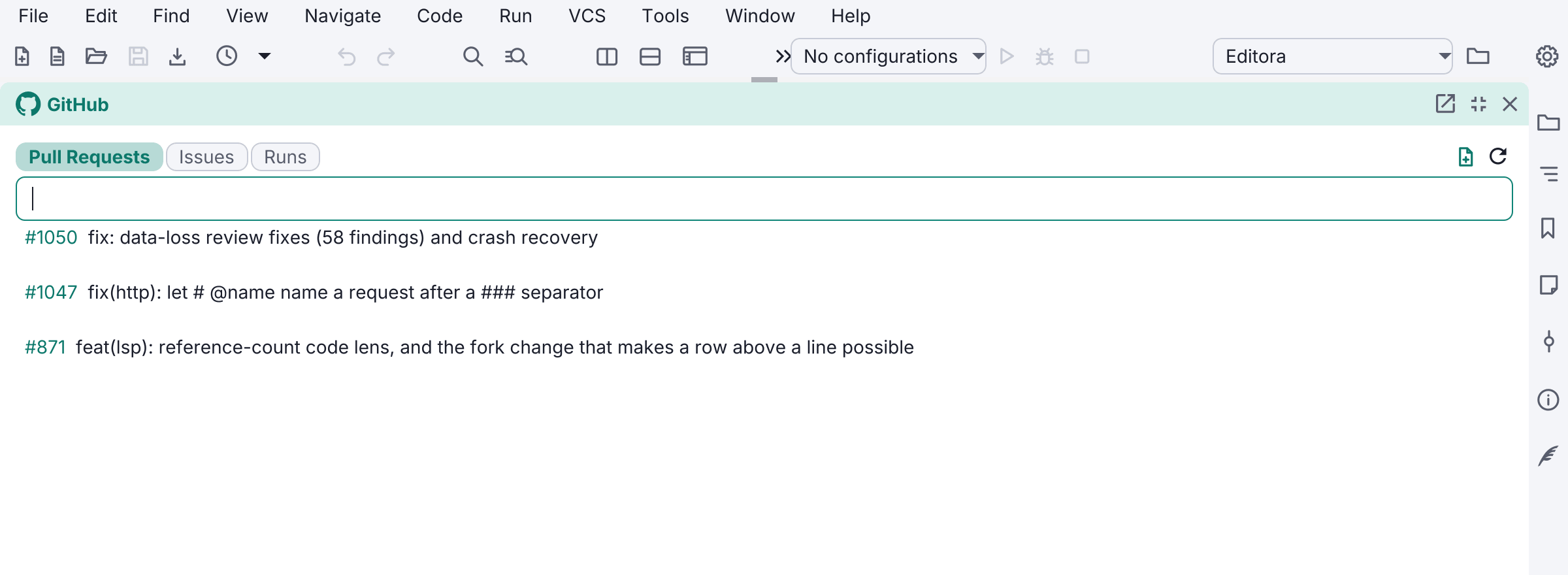
Task: Open search with the magnifier icon
Action: pos(473,57)
